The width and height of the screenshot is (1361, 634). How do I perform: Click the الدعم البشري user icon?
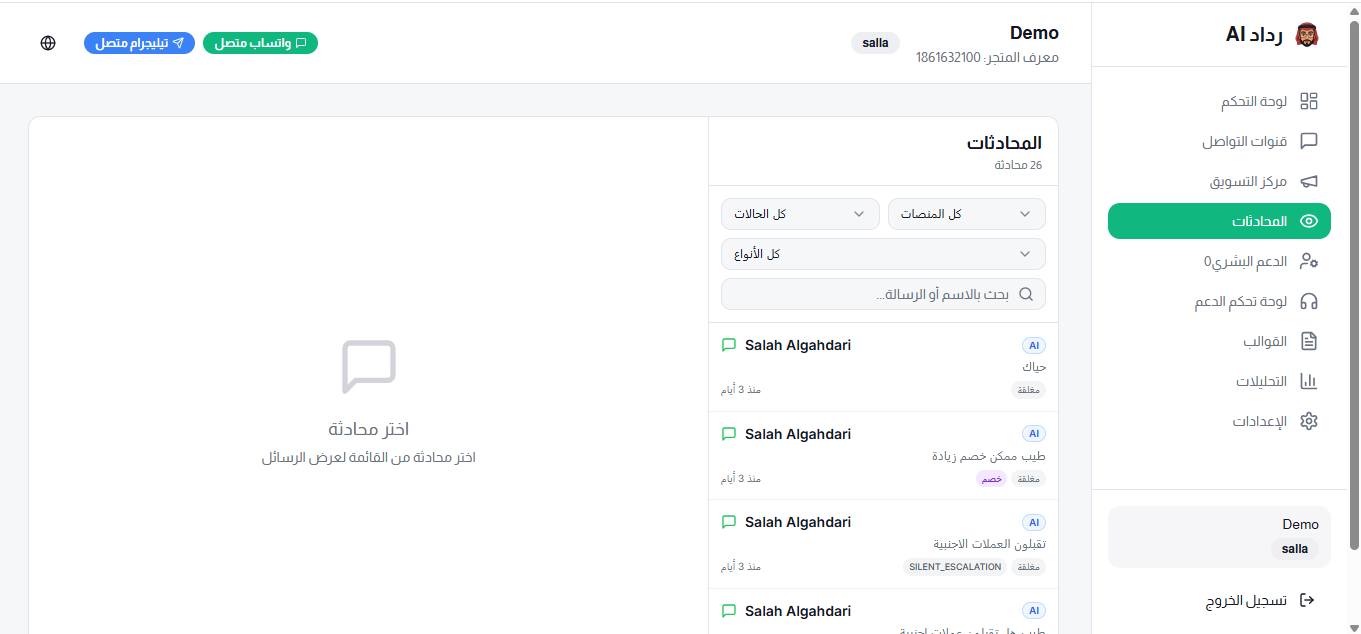pos(1308,261)
